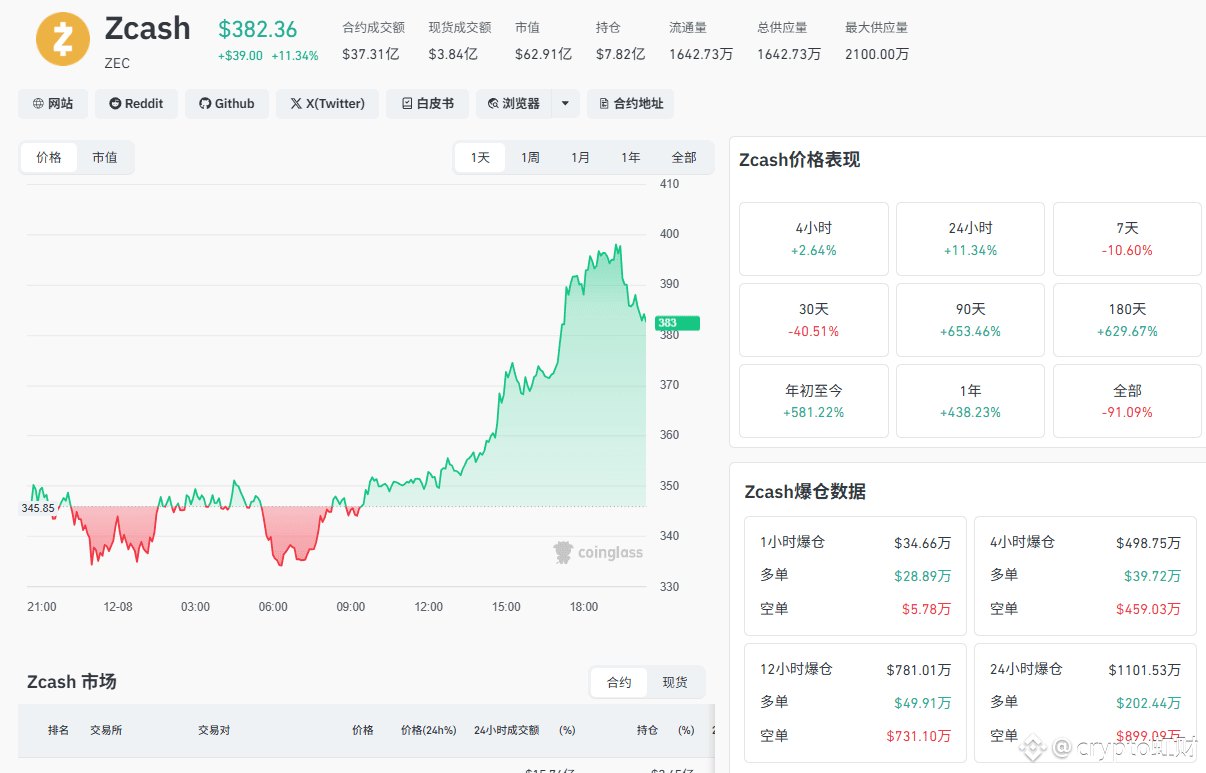Click the 4小时 performance card
This screenshot has width=1206, height=773.
(814, 239)
